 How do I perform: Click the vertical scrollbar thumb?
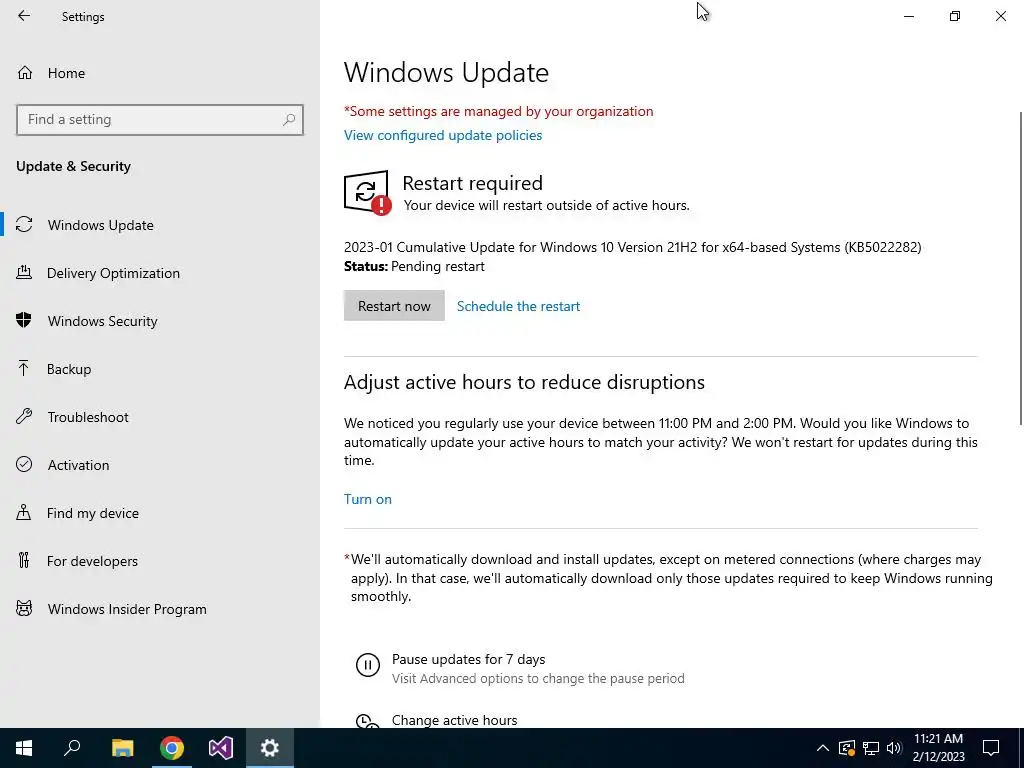click(x=1020, y=268)
